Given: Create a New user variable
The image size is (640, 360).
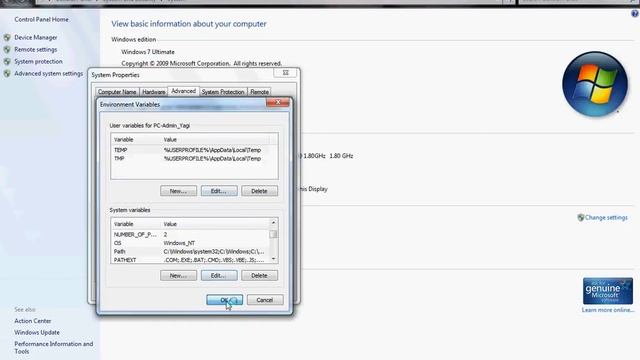Looking at the screenshot, I should [178, 191].
